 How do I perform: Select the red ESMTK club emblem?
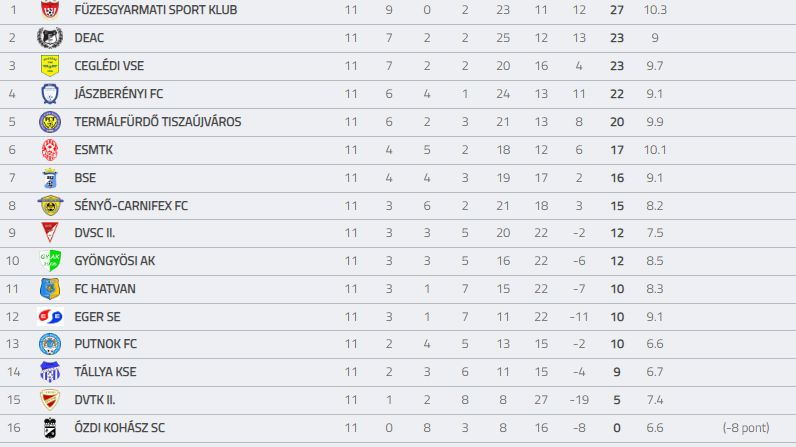[x=50, y=150]
